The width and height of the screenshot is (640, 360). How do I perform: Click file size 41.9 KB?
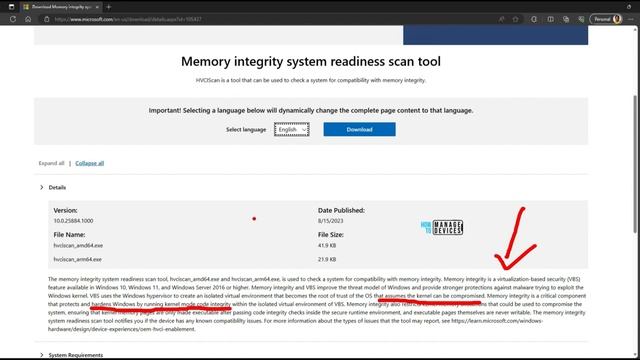(x=327, y=246)
